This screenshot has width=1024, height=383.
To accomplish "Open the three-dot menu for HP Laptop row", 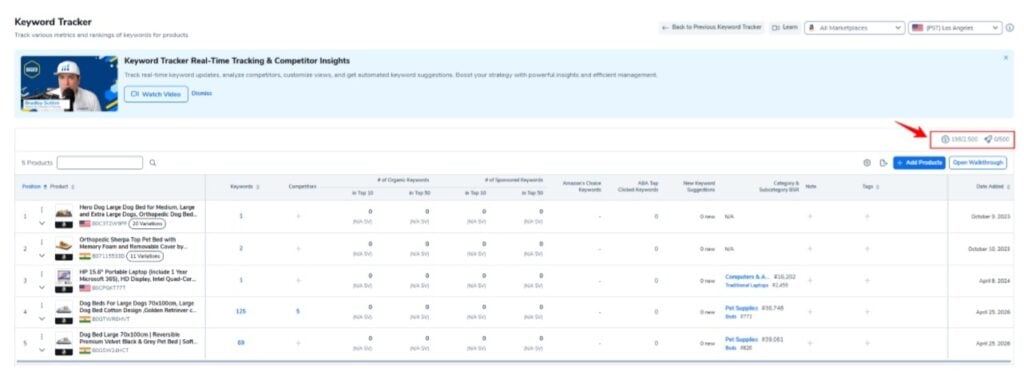I will coord(42,274).
